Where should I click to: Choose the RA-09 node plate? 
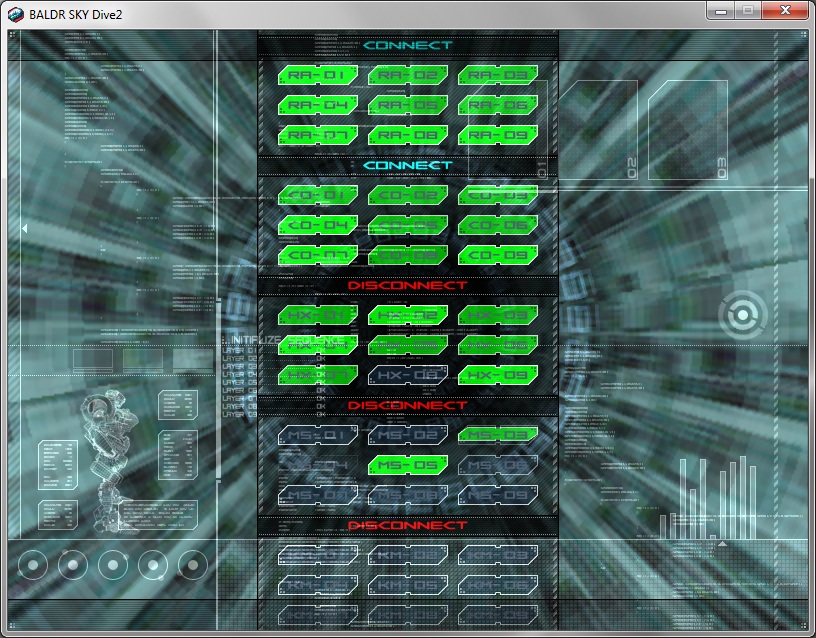coord(498,135)
